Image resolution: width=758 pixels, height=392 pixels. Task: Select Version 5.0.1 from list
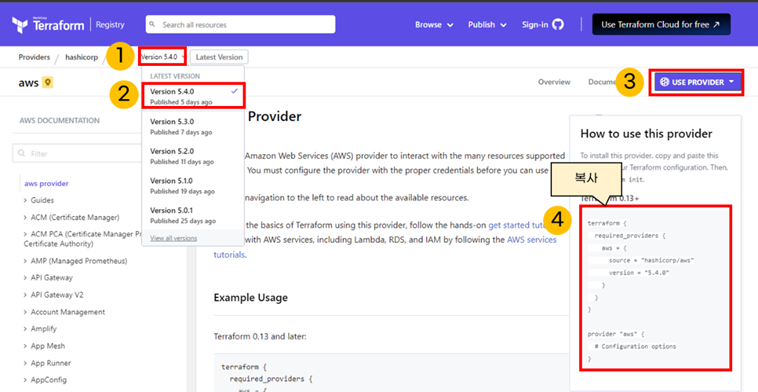point(193,215)
